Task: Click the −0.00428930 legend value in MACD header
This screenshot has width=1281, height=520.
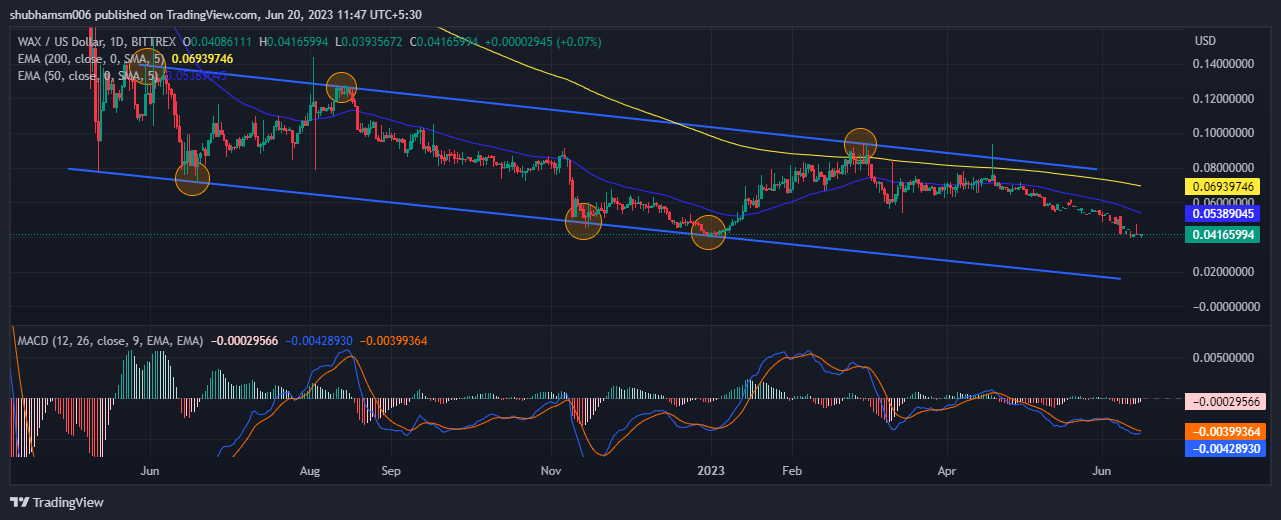Action: point(320,341)
